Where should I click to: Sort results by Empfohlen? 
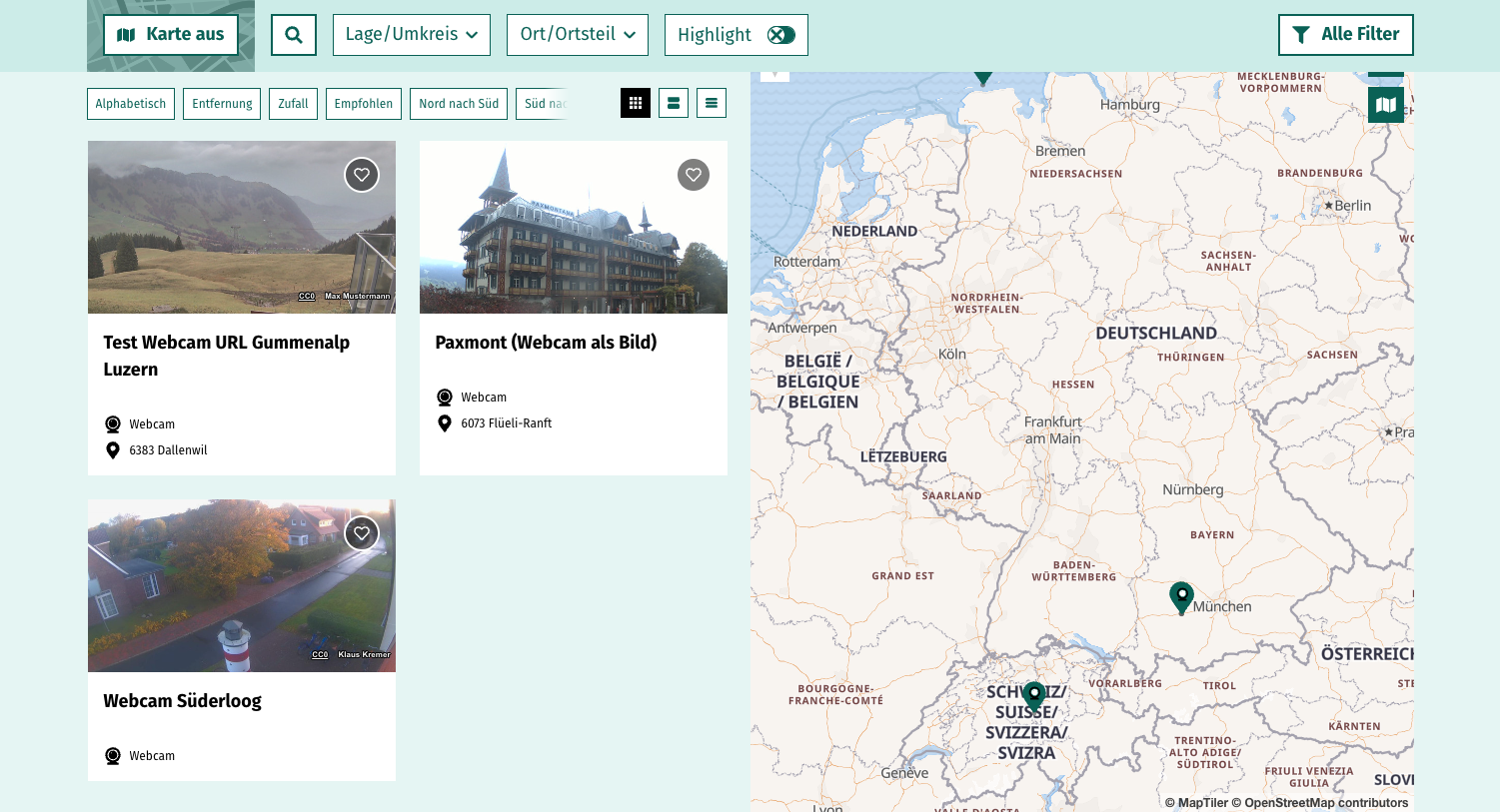(364, 104)
